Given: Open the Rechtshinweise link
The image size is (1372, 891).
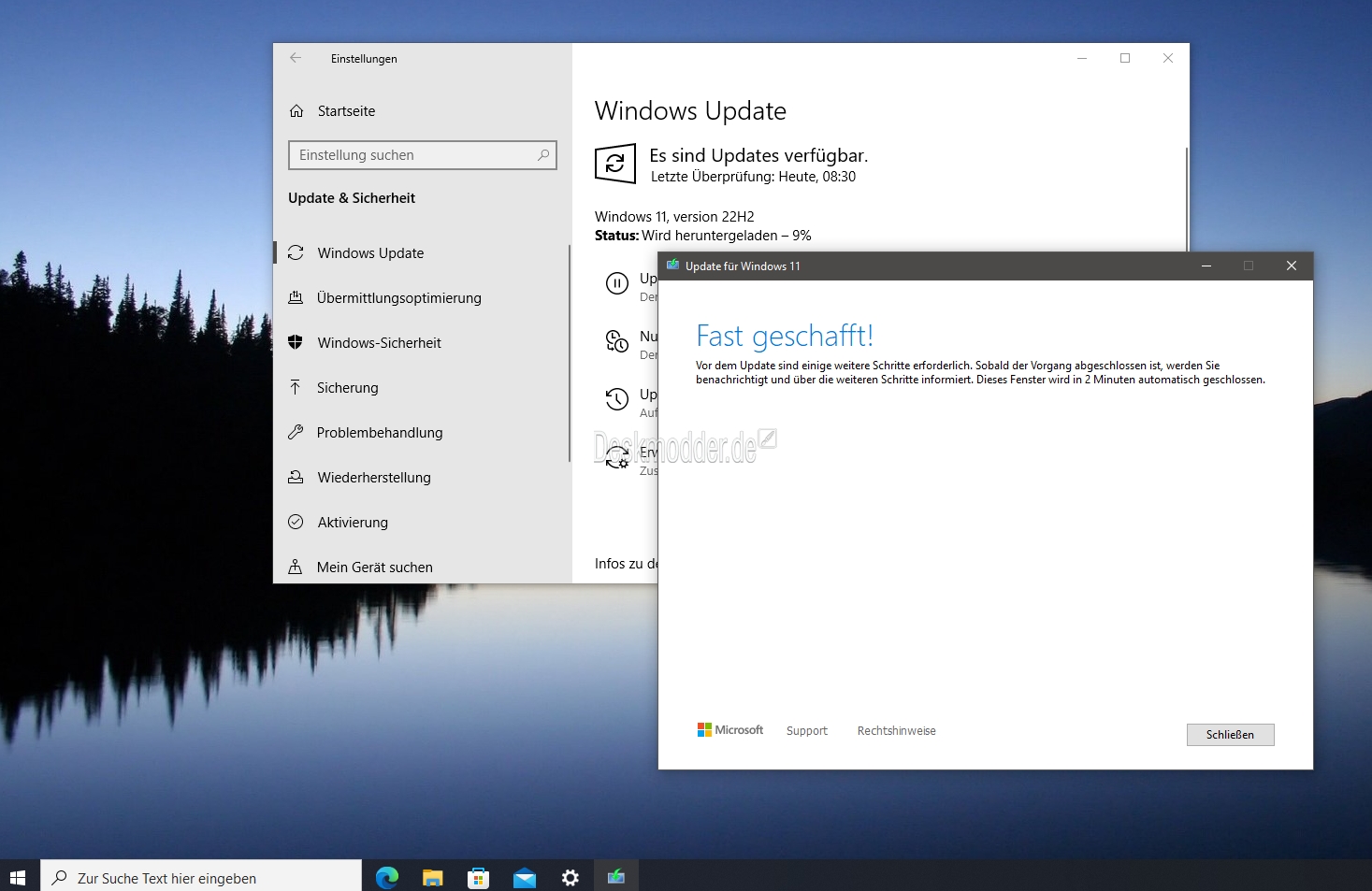Looking at the screenshot, I should 897,731.
